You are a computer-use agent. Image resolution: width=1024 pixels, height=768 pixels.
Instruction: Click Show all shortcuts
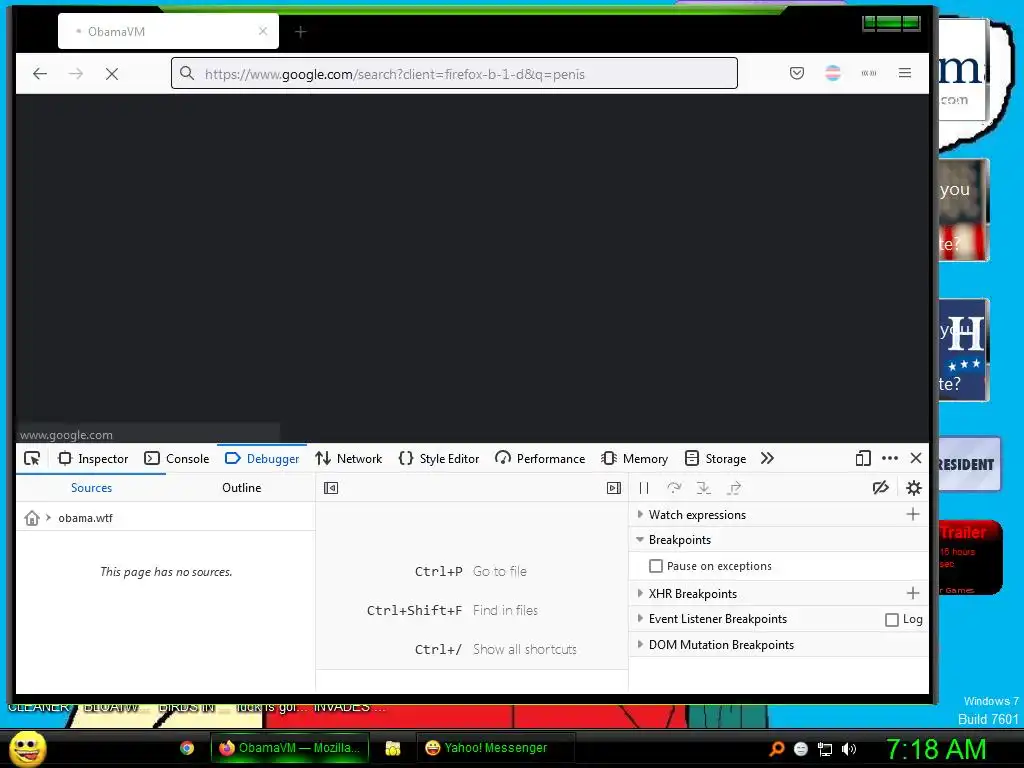(525, 650)
